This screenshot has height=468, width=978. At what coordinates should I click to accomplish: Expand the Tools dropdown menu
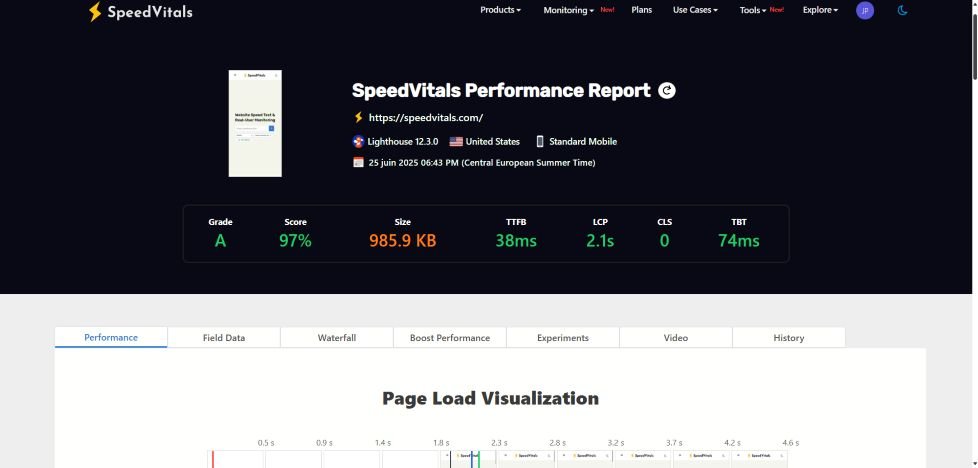(753, 10)
